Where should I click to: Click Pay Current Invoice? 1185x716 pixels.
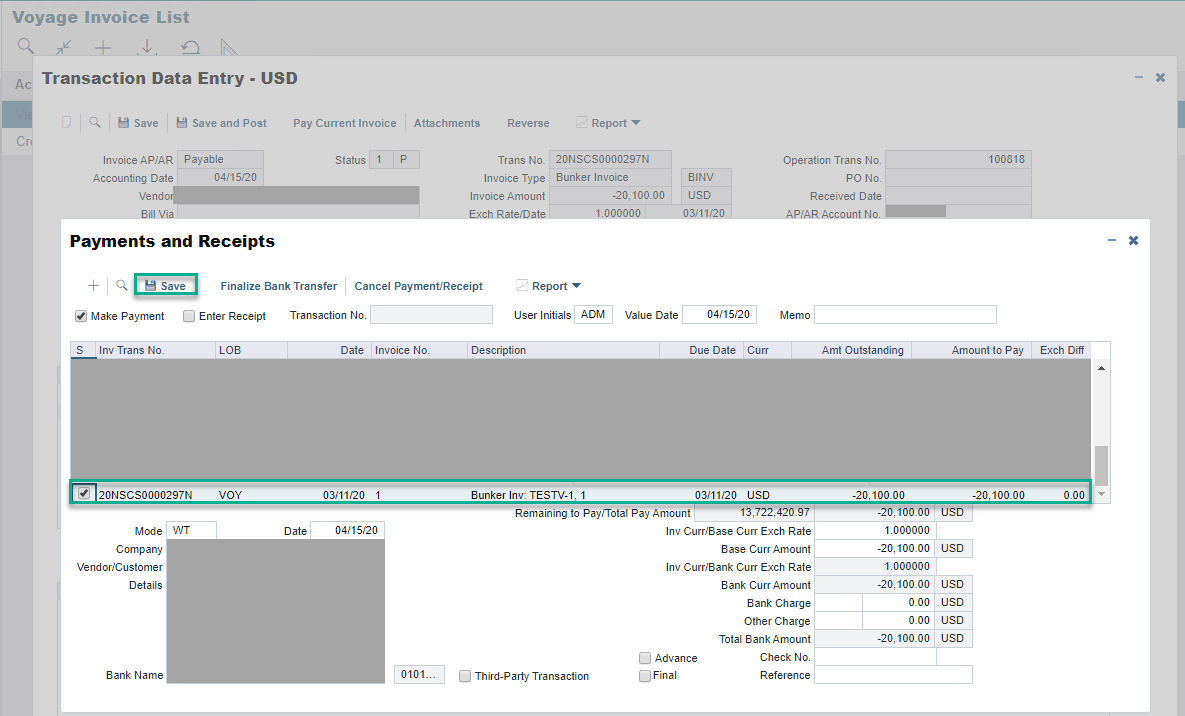pyautogui.click(x=344, y=122)
